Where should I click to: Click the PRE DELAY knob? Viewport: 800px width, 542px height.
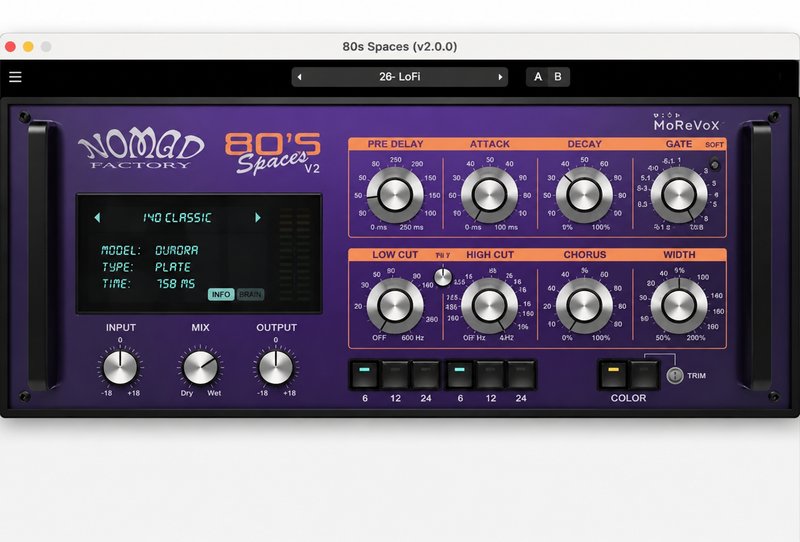(395, 194)
